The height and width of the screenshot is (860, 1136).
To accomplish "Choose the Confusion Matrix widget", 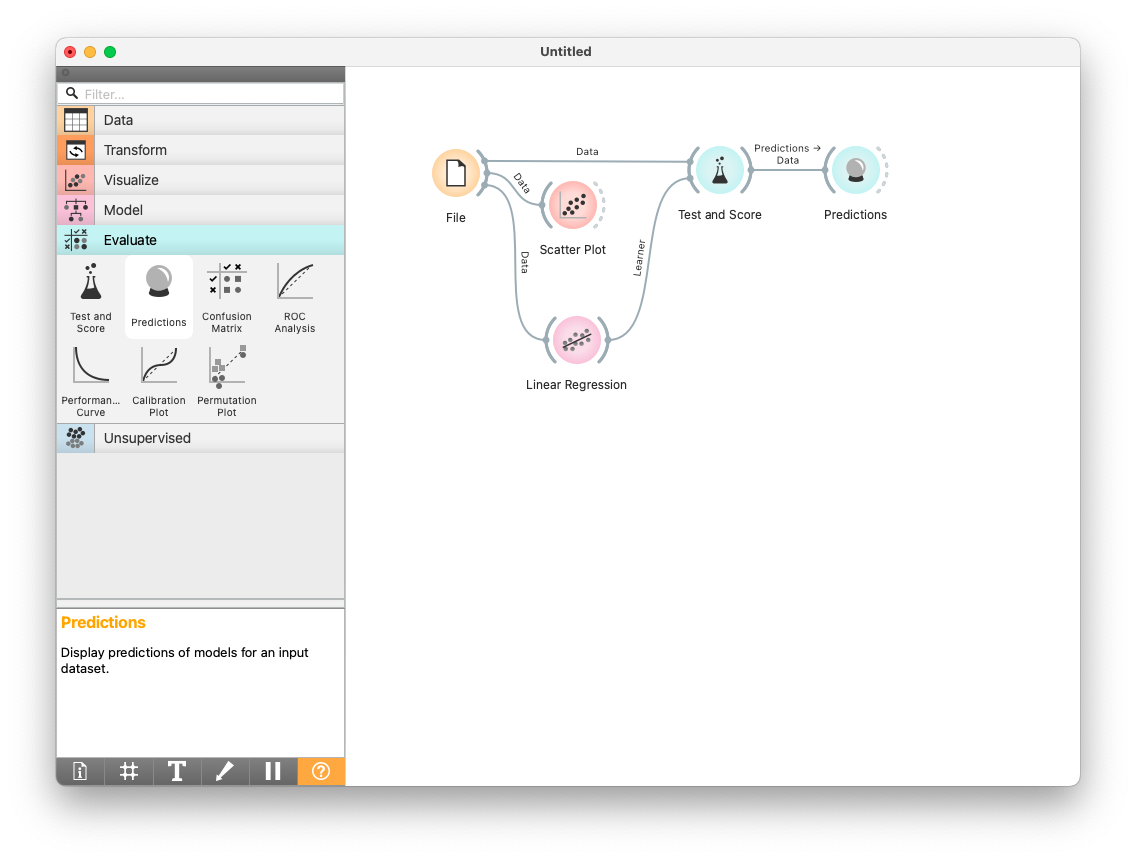I will (227, 297).
